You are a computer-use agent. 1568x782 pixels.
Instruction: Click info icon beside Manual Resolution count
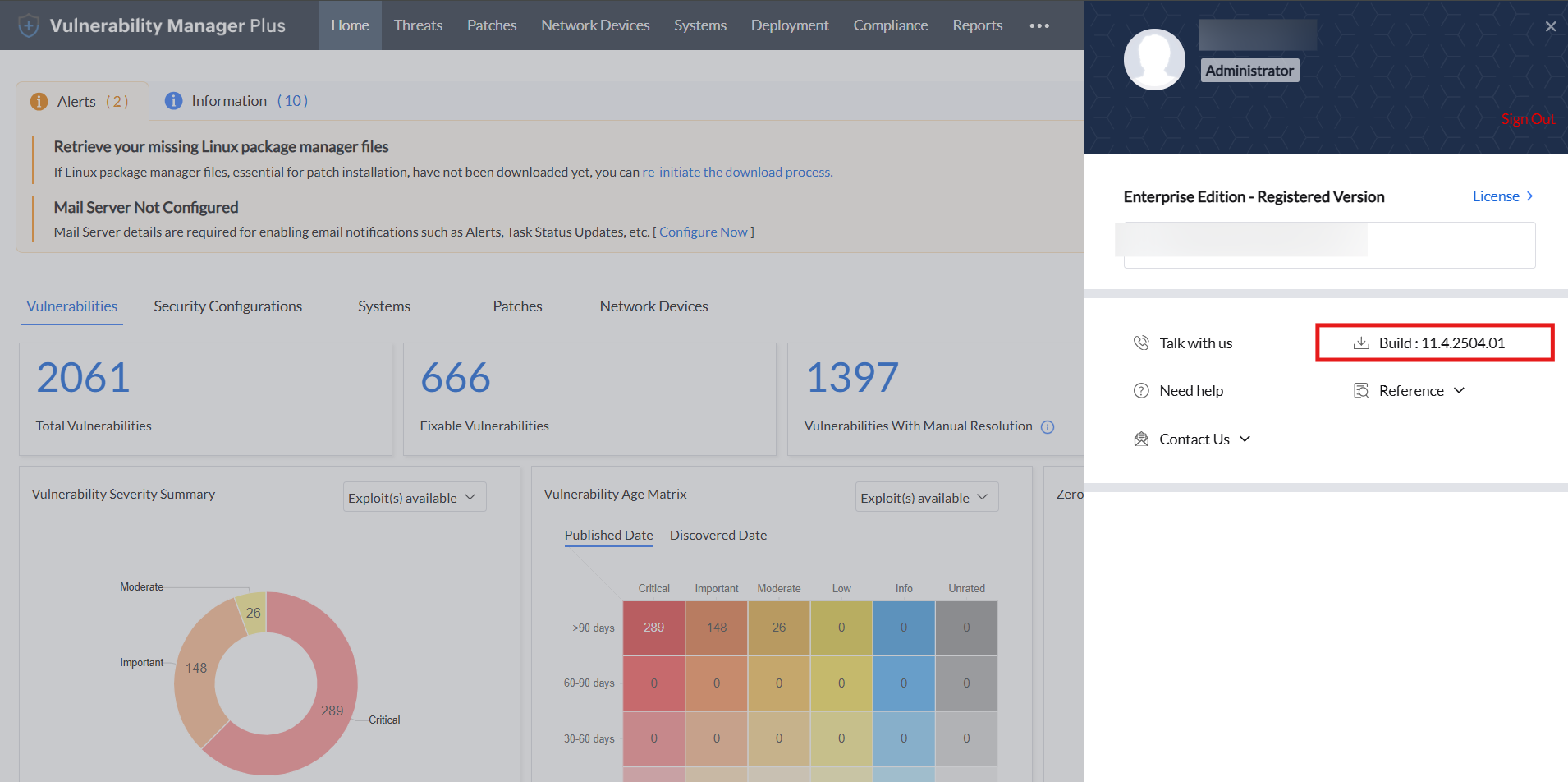pos(1048,426)
